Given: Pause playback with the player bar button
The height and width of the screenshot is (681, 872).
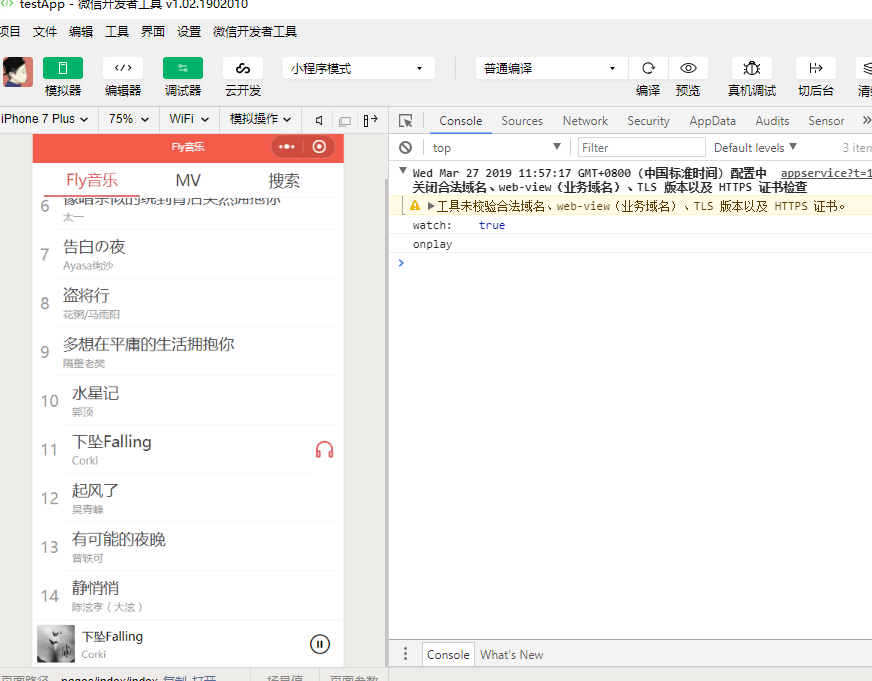Looking at the screenshot, I should (x=320, y=644).
